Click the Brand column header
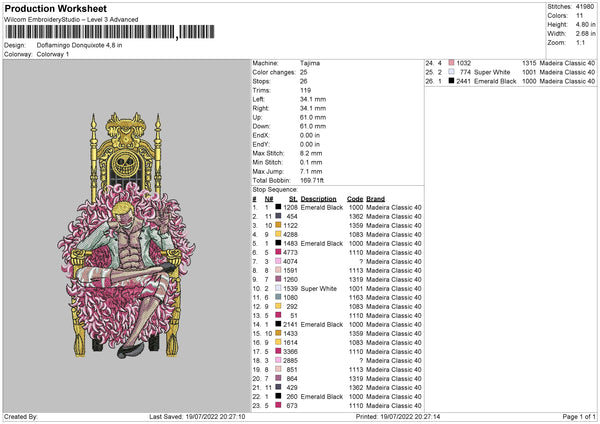The image size is (600, 424). (375, 199)
